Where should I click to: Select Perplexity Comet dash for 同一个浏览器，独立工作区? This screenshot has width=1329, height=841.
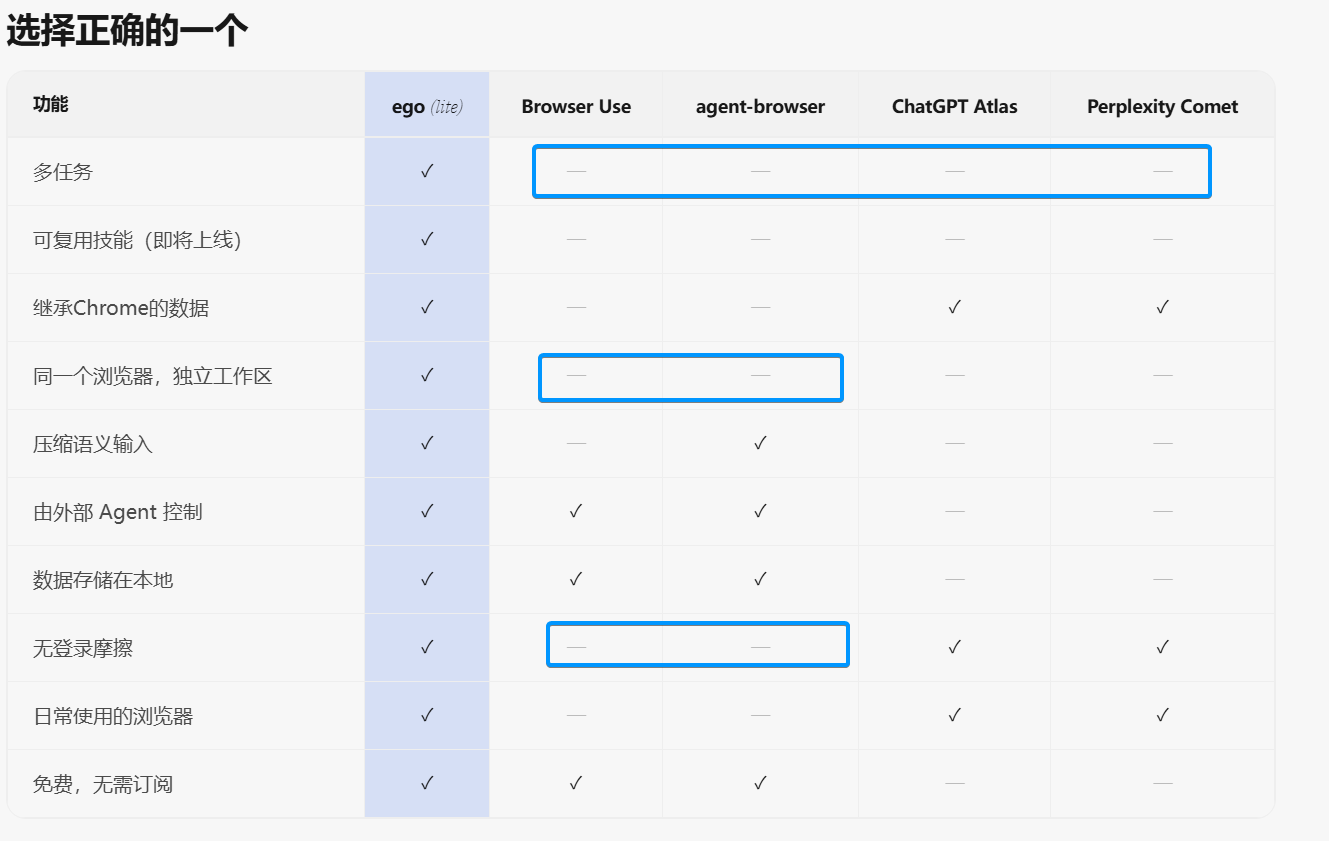pyautogui.click(x=1162, y=376)
